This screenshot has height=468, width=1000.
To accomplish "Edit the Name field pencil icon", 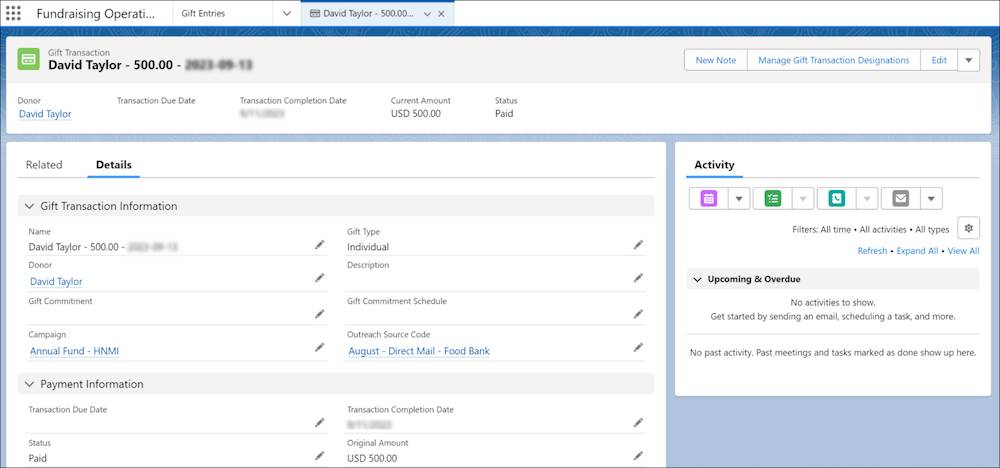I will (x=320, y=245).
